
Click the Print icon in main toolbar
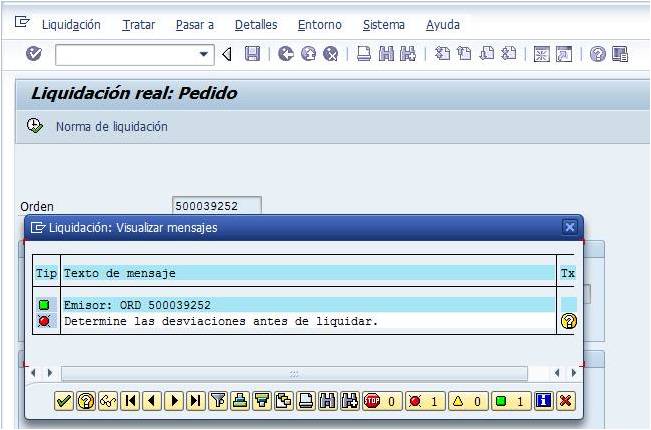coord(364,54)
